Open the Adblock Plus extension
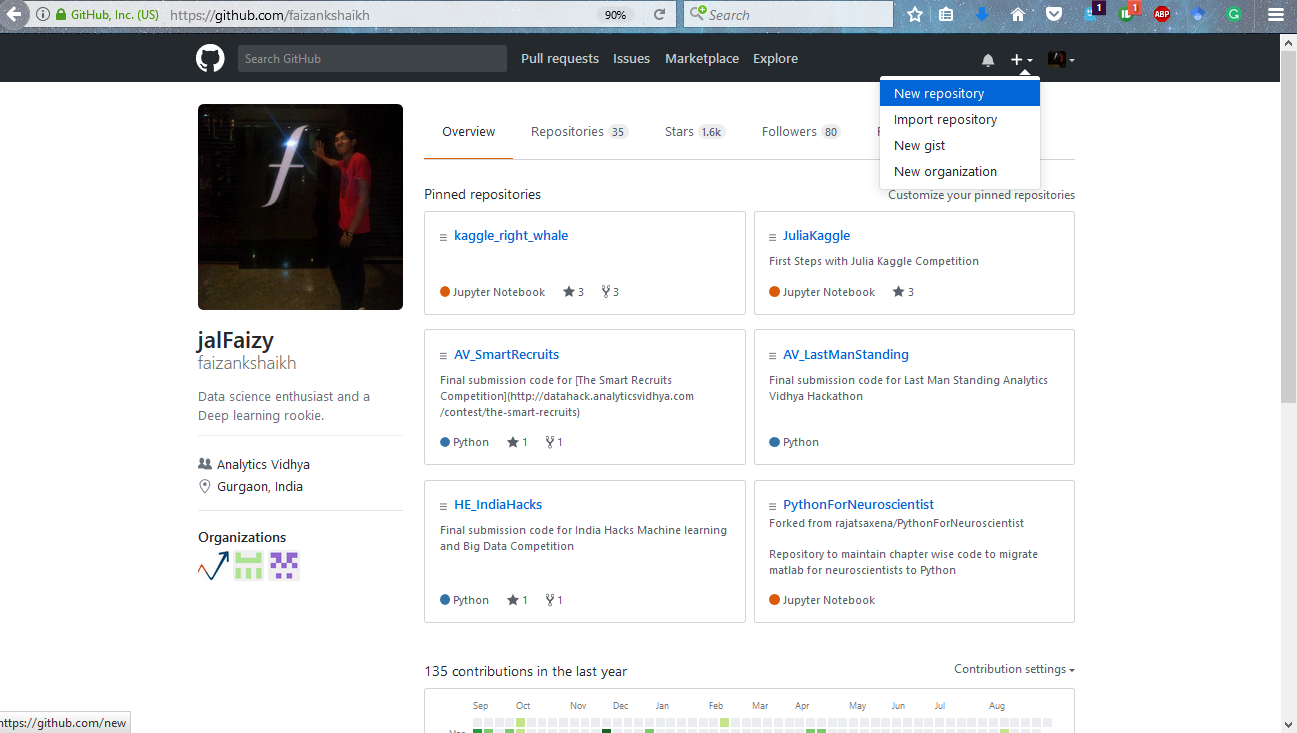This screenshot has height=733, width=1297. pyautogui.click(x=1162, y=15)
